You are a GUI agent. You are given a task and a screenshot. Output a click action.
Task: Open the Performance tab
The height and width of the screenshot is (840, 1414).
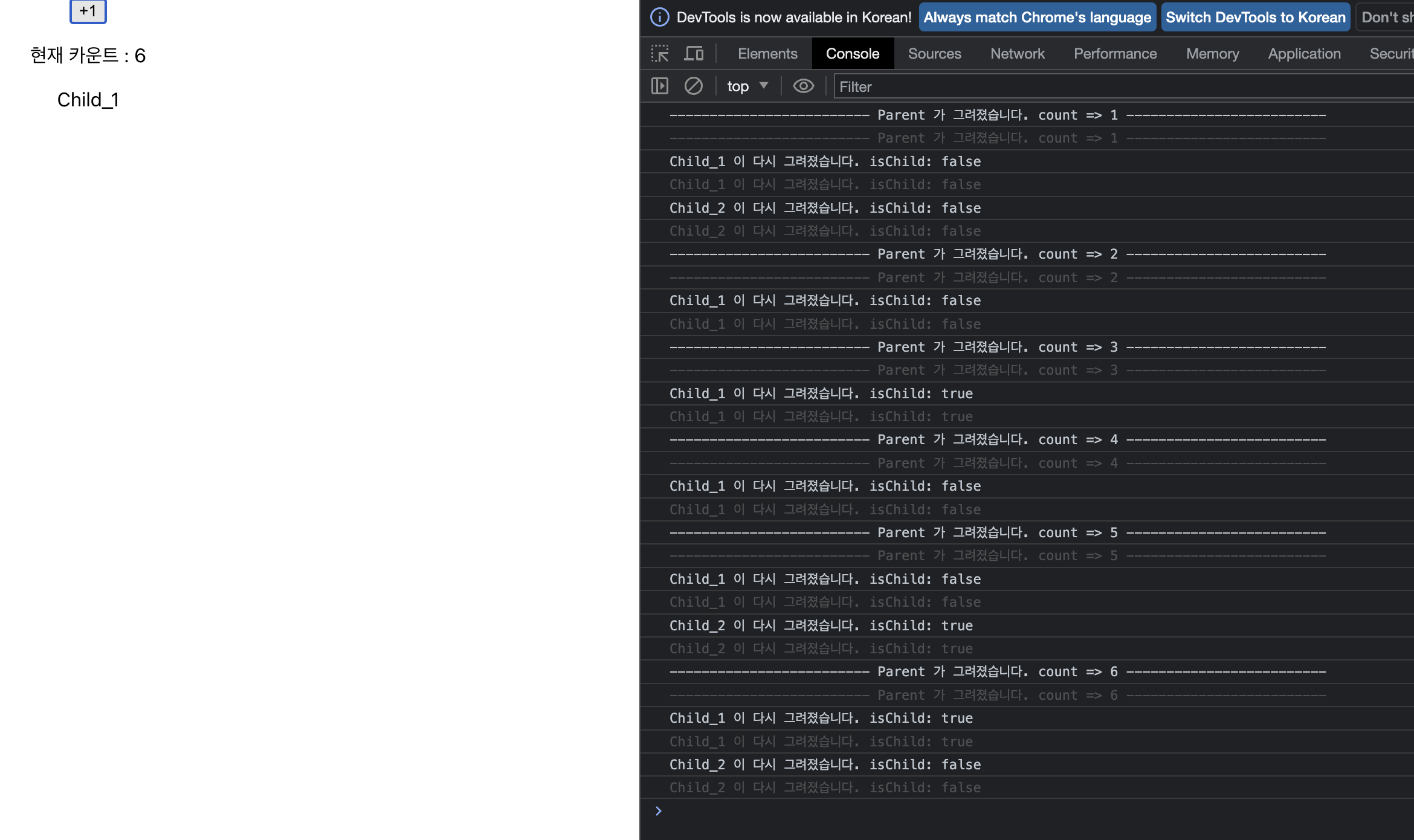[x=1115, y=54]
